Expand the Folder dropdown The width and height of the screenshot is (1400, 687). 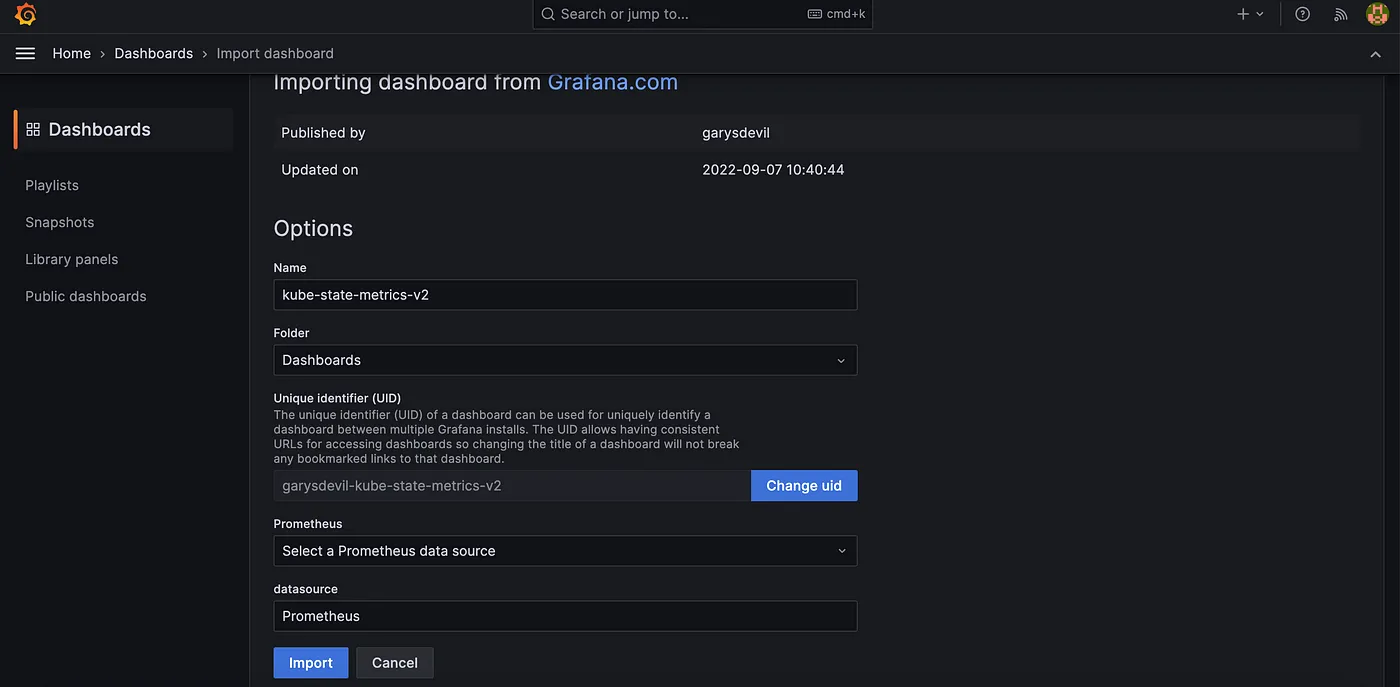[565, 360]
